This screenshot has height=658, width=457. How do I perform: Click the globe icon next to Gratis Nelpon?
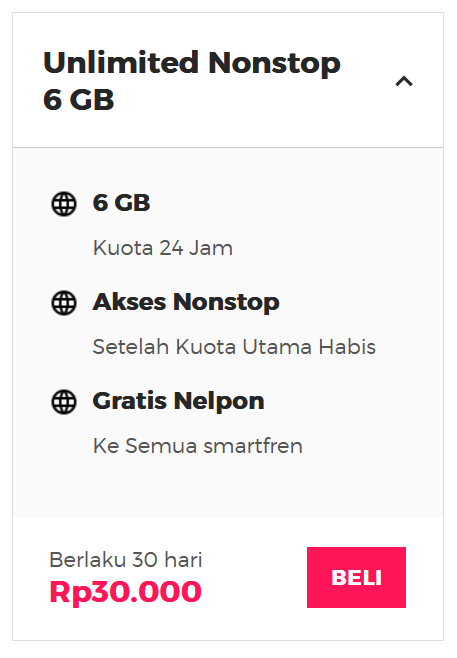tap(64, 402)
